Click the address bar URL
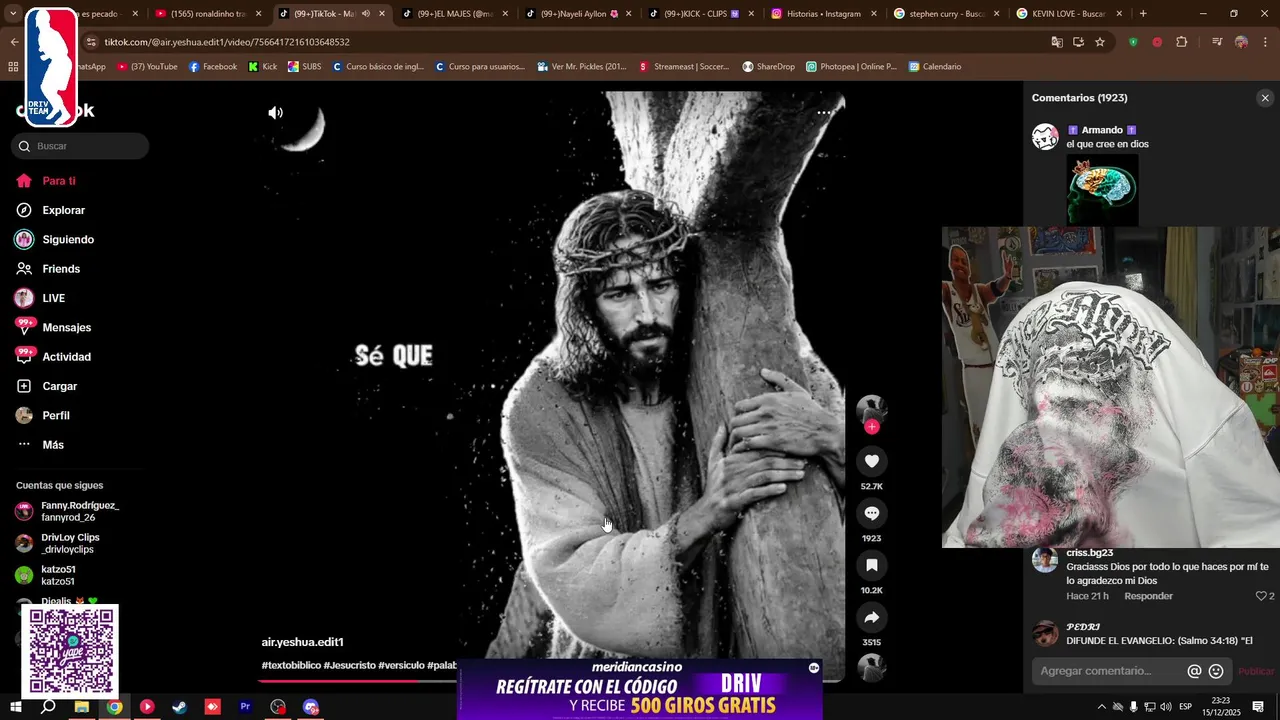Screen dimensions: 1280x720 (227, 42)
